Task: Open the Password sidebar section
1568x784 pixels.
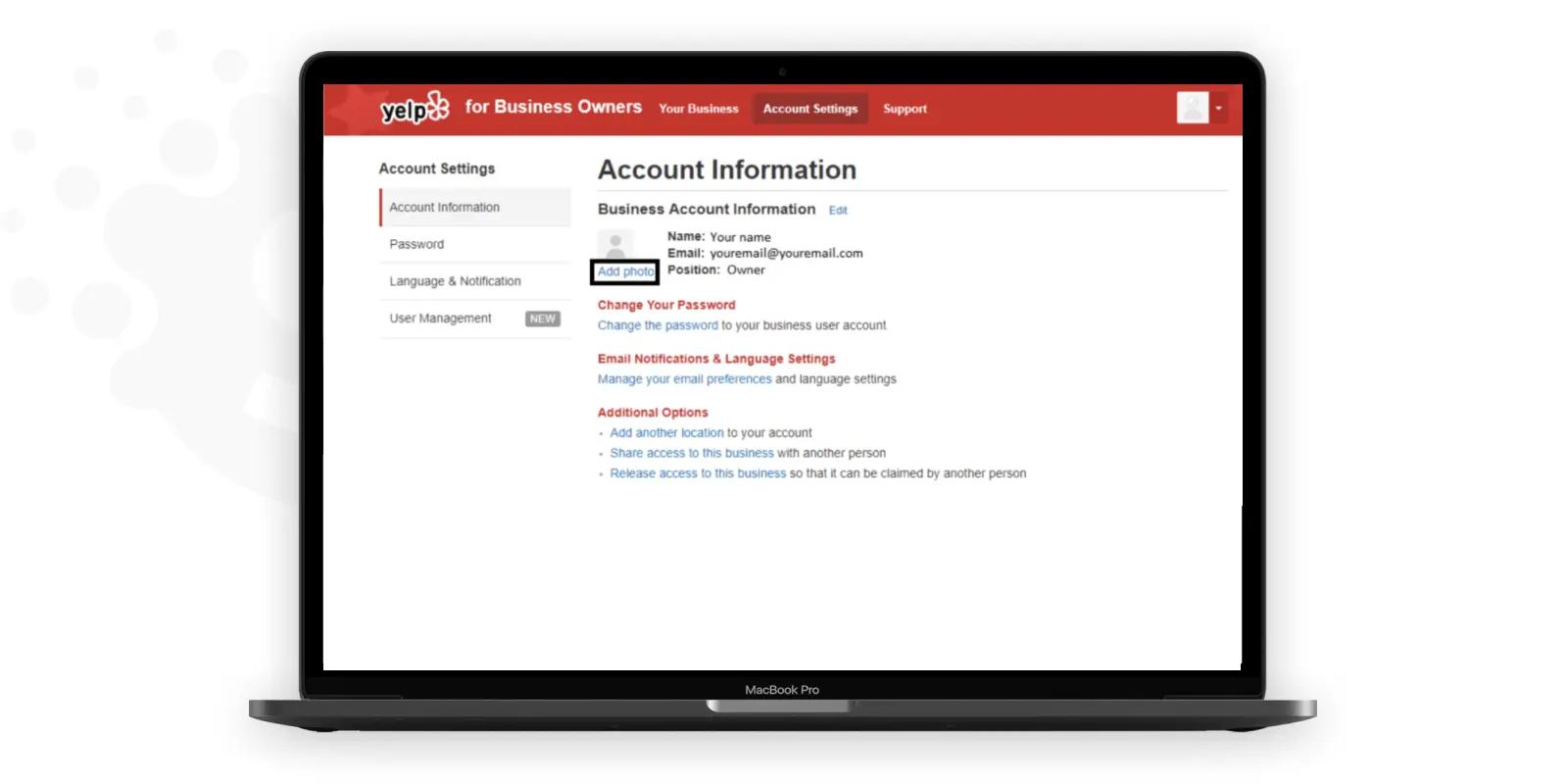Action: coord(475,244)
